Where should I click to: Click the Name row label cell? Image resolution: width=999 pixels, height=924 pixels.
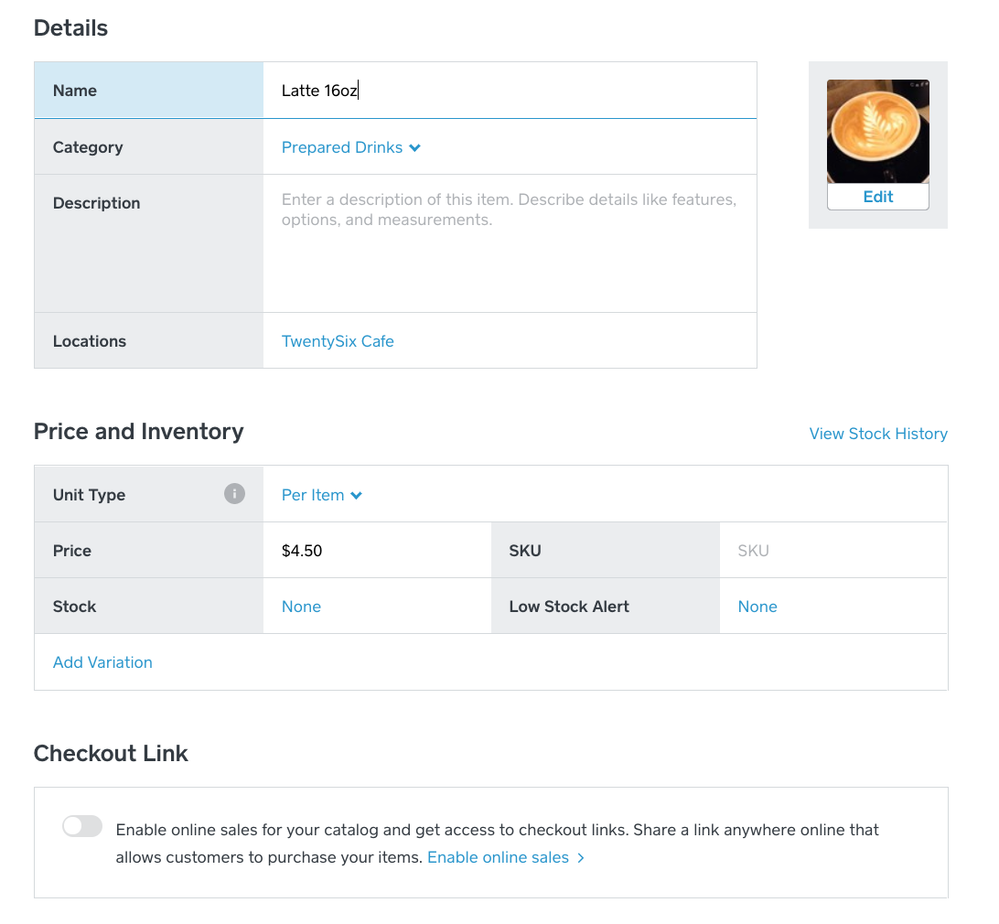pos(149,91)
